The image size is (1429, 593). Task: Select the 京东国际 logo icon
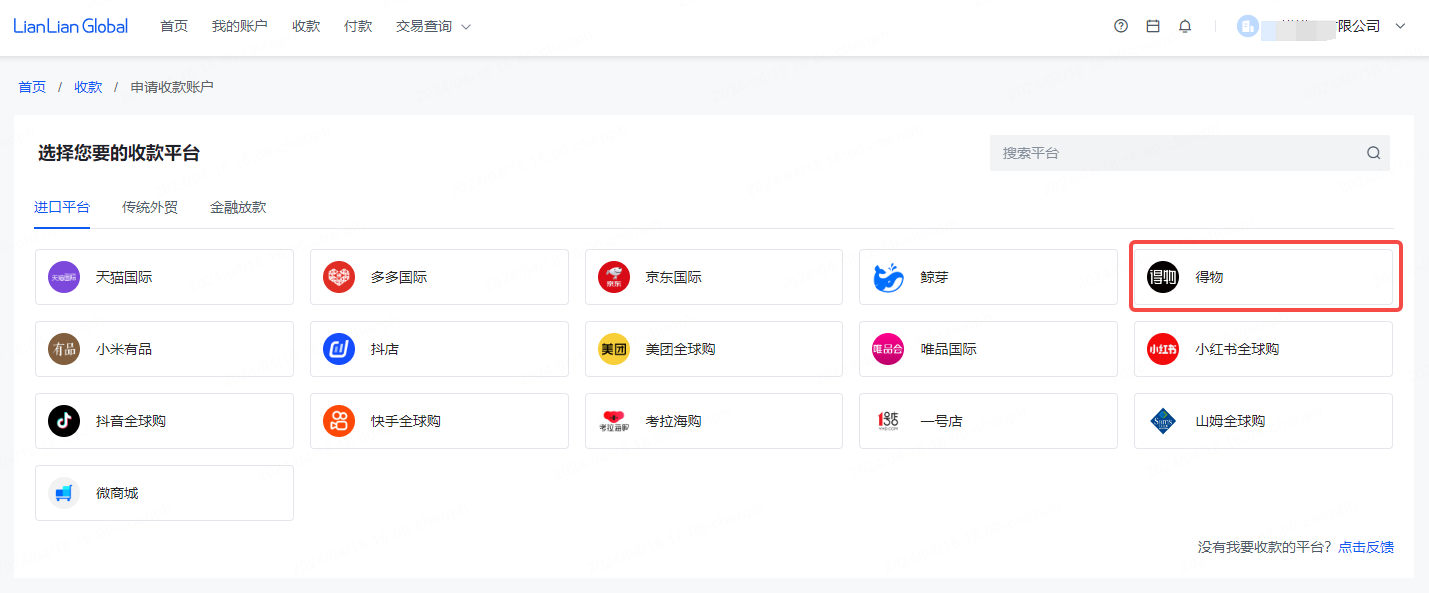(x=614, y=277)
